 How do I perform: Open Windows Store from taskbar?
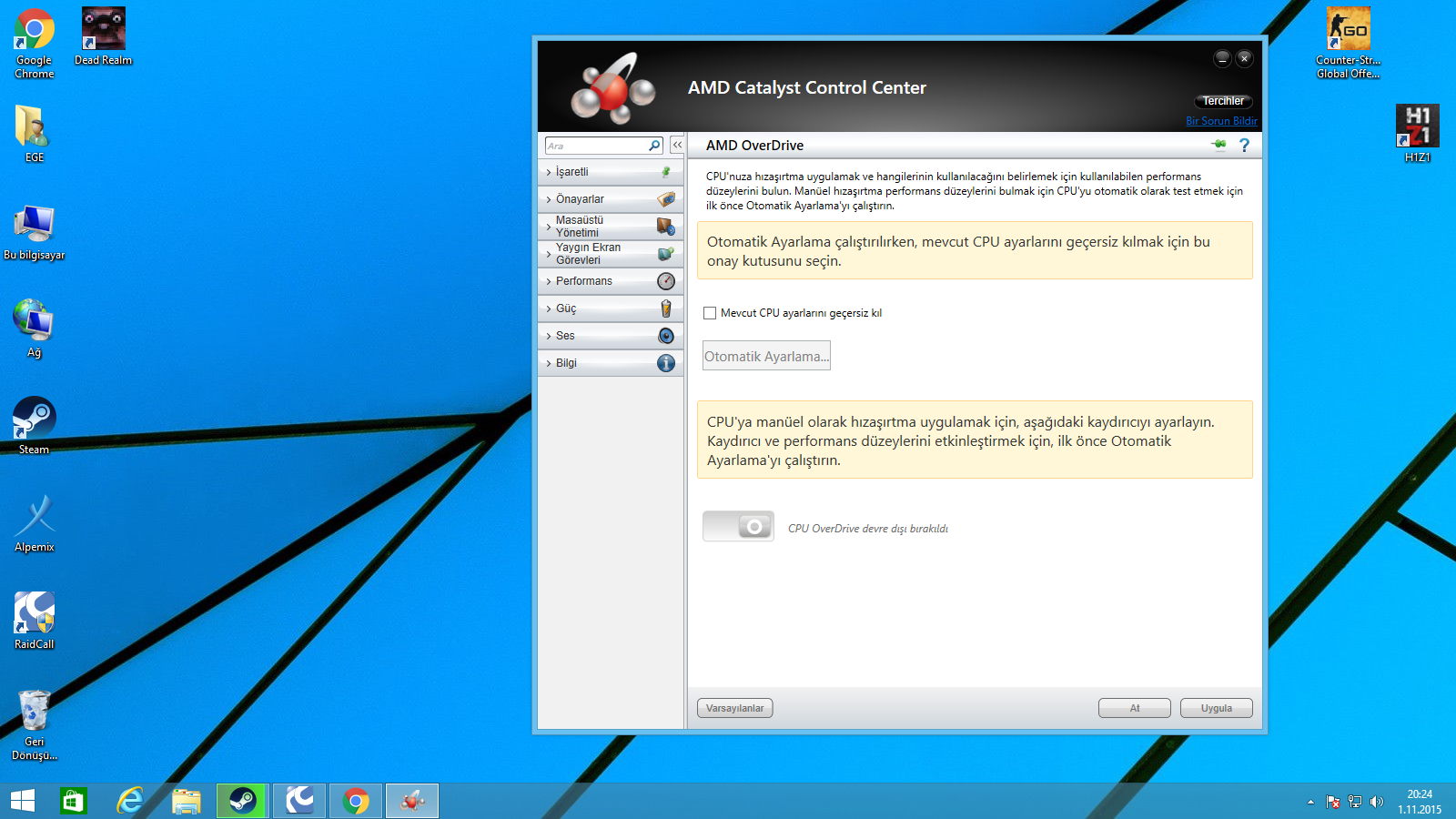[x=73, y=801]
